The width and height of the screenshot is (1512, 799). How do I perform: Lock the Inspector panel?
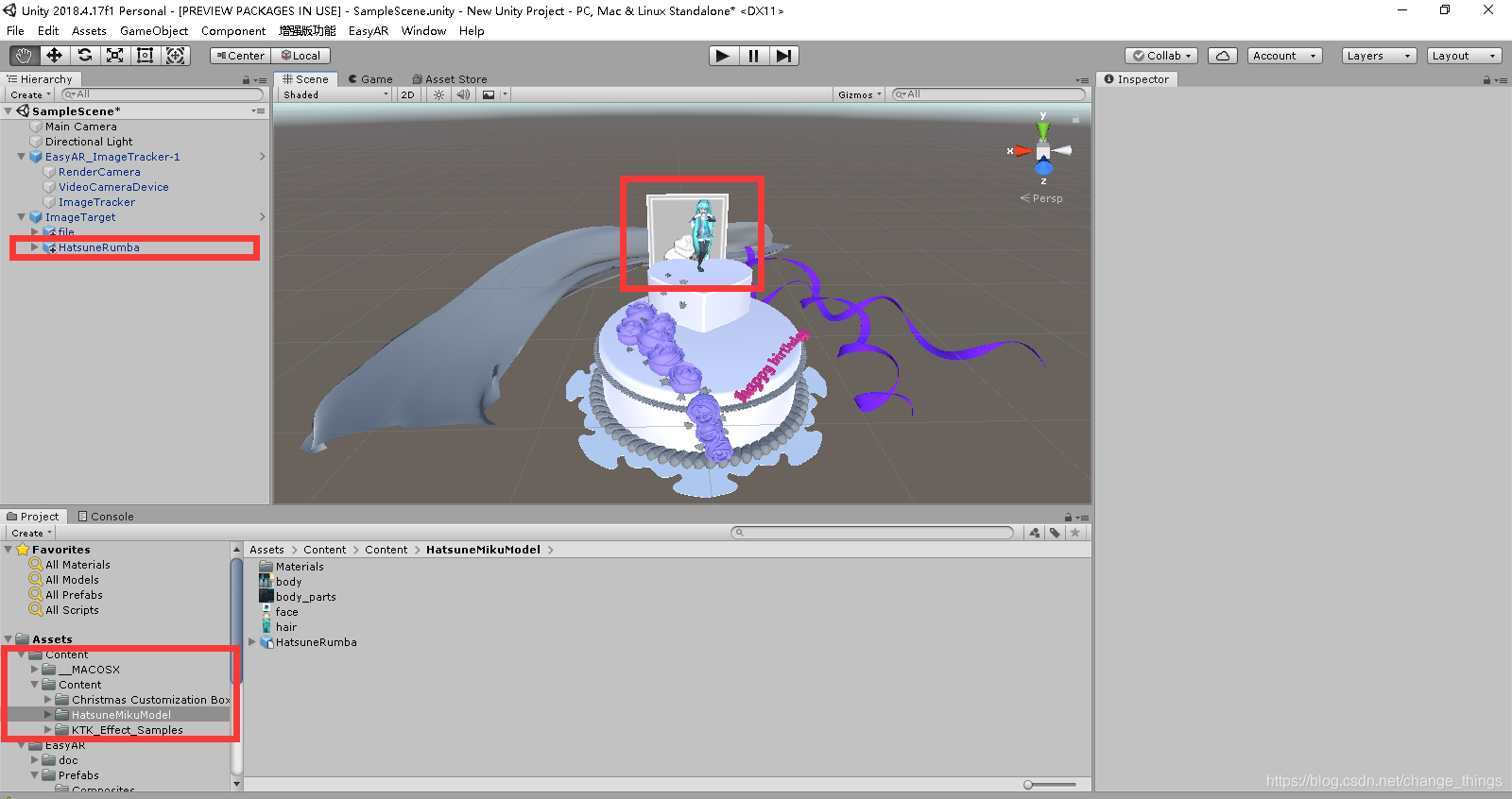1486,80
